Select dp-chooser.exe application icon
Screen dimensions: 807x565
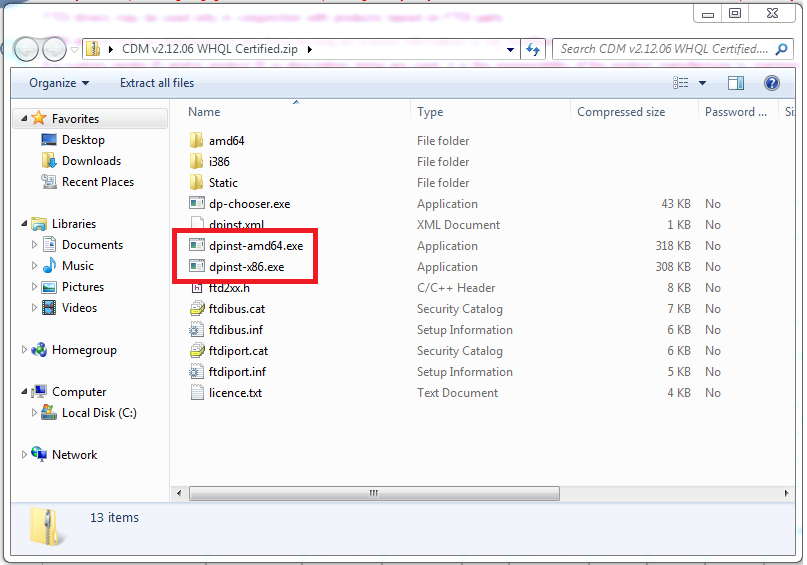pos(197,203)
